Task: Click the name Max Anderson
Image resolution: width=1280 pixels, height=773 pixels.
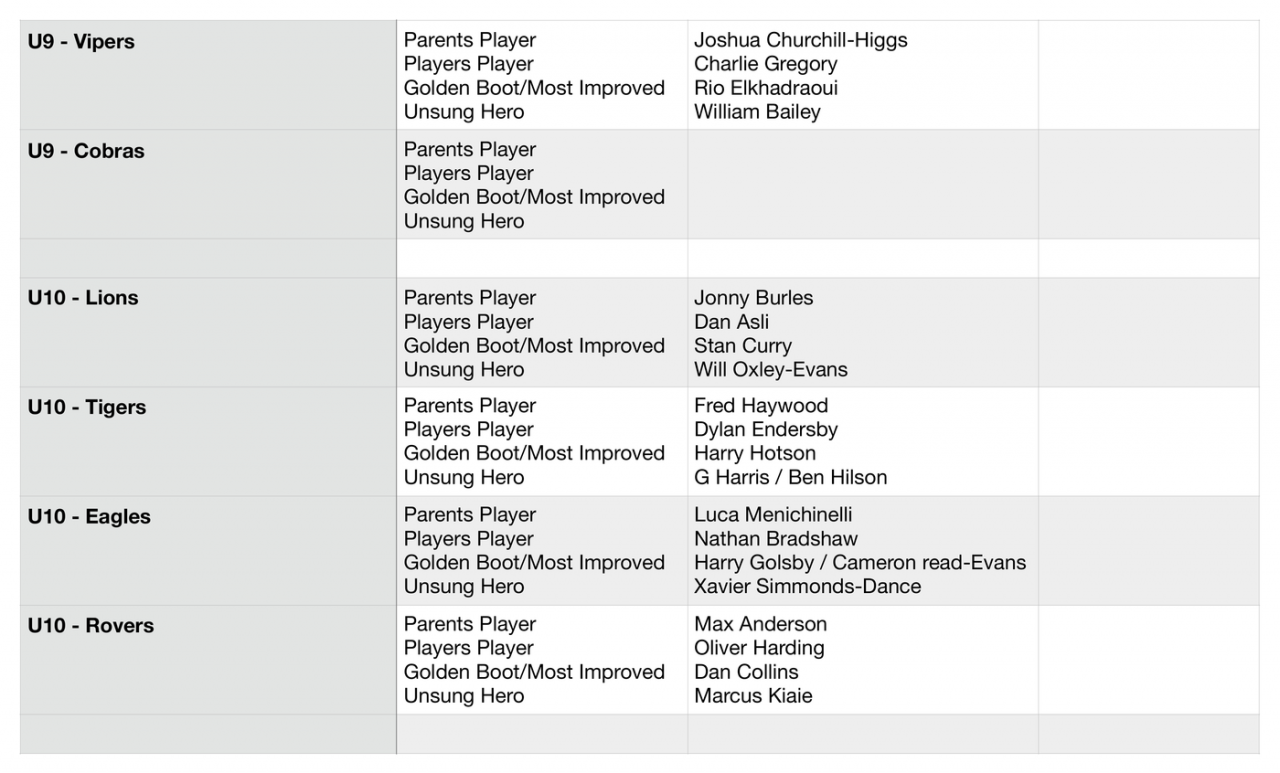Action: point(760,624)
